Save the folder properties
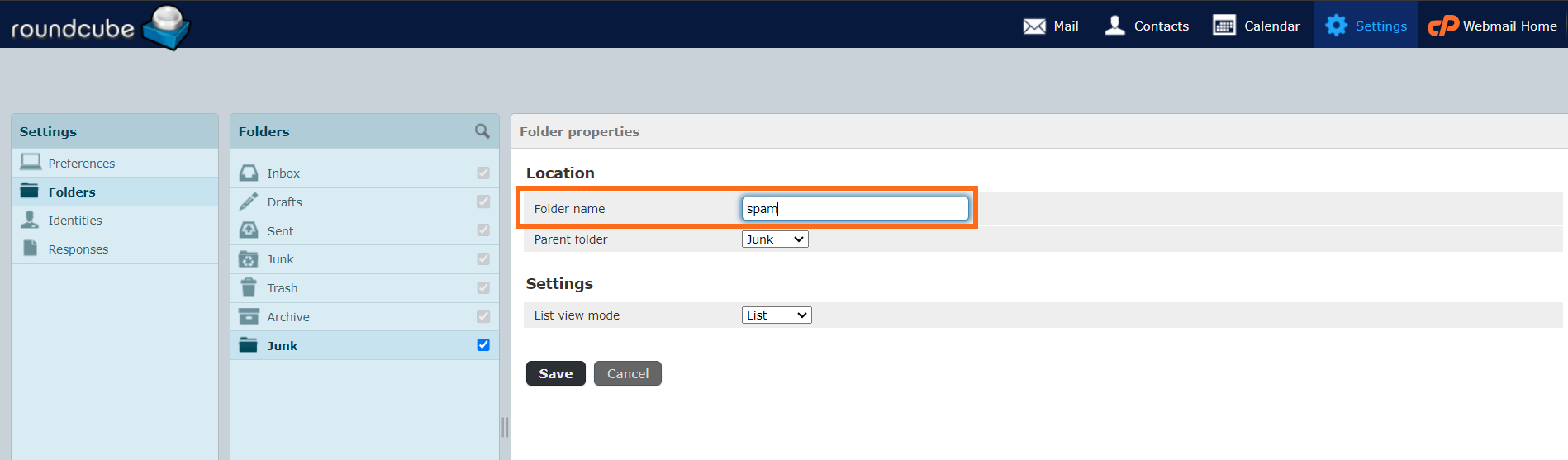Image resolution: width=1568 pixels, height=460 pixels. coord(556,373)
